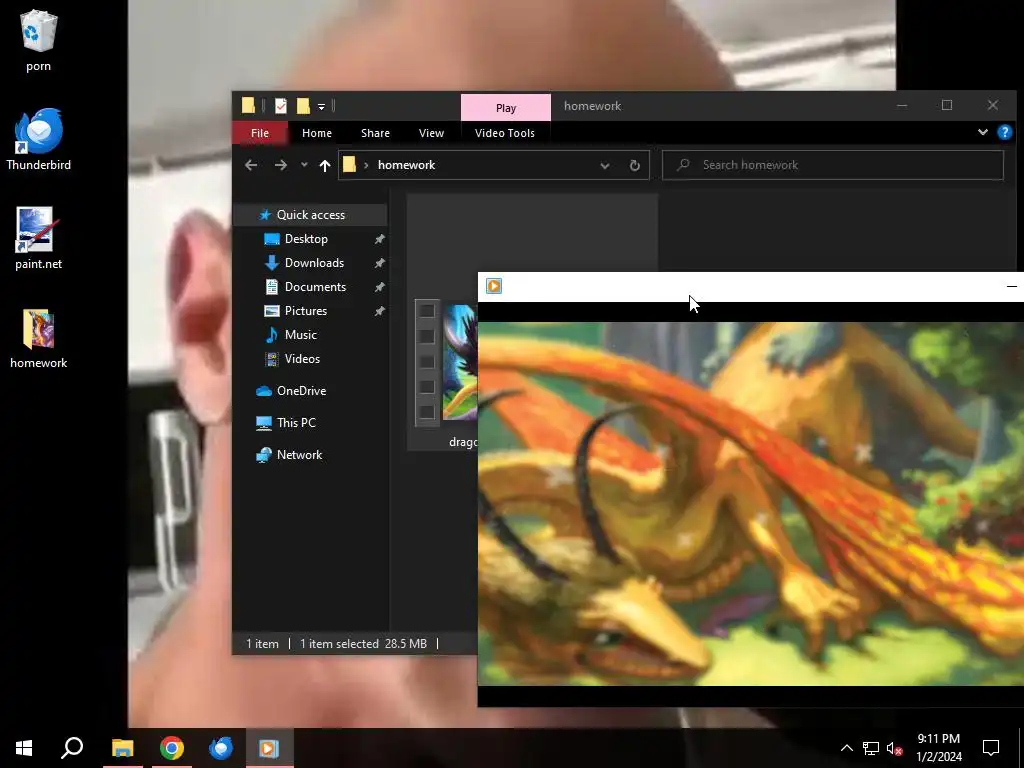
Task: Go up one folder level
Action: click(325, 165)
